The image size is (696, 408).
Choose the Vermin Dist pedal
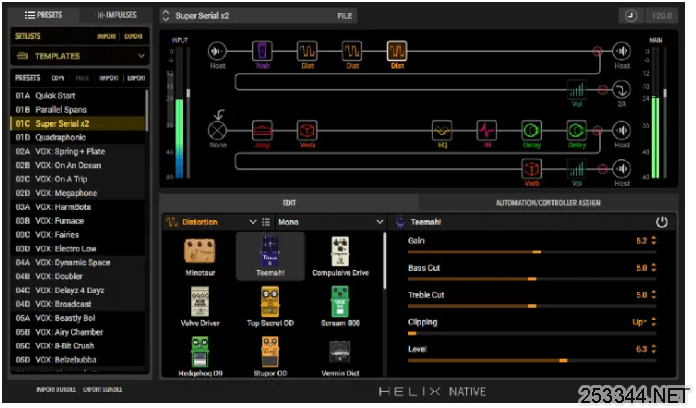point(340,357)
